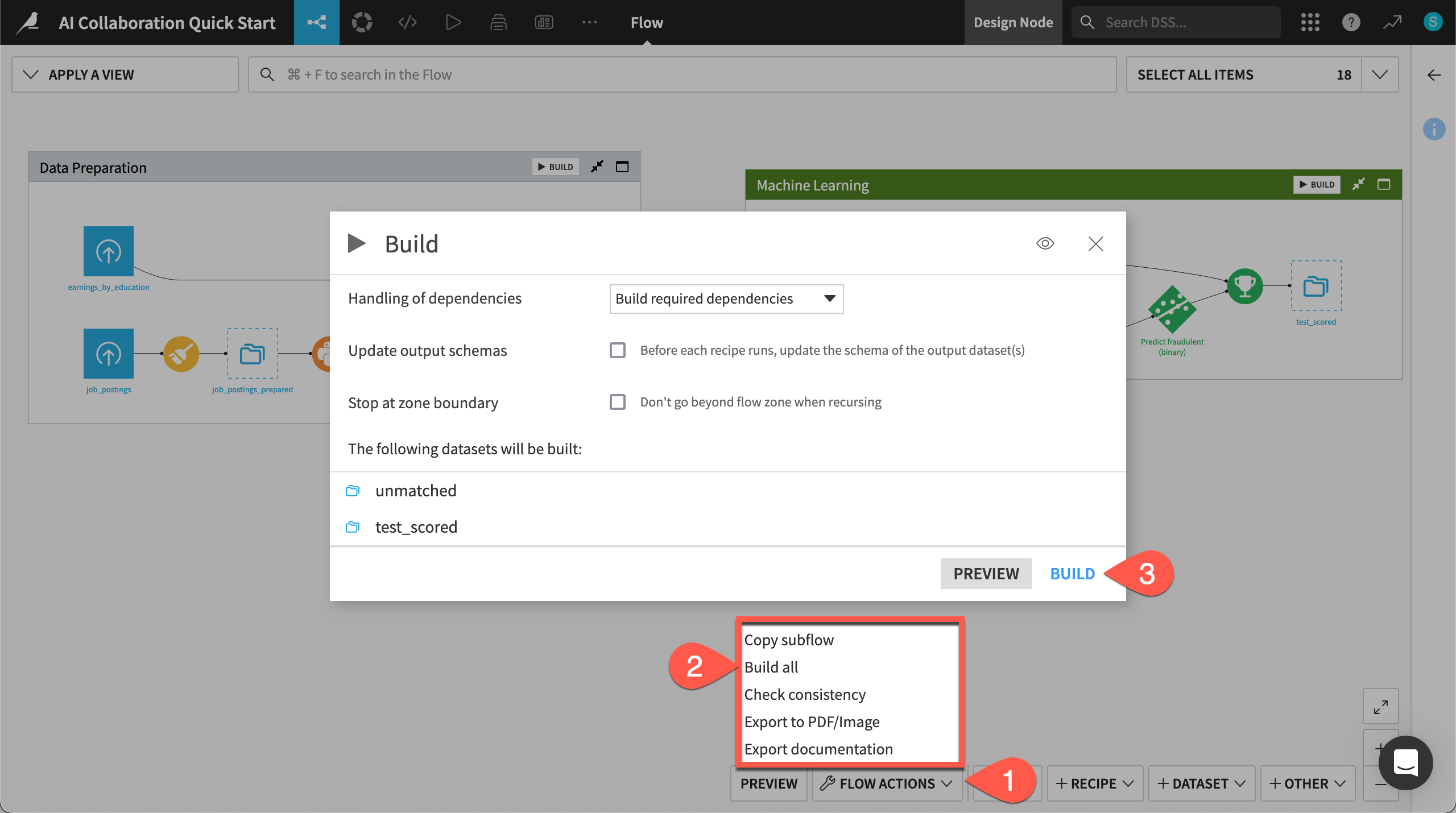Enable Stop at zone boundary checkbox
The width and height of the screenshot is (1456, 813).
click(x=618, y=402)
